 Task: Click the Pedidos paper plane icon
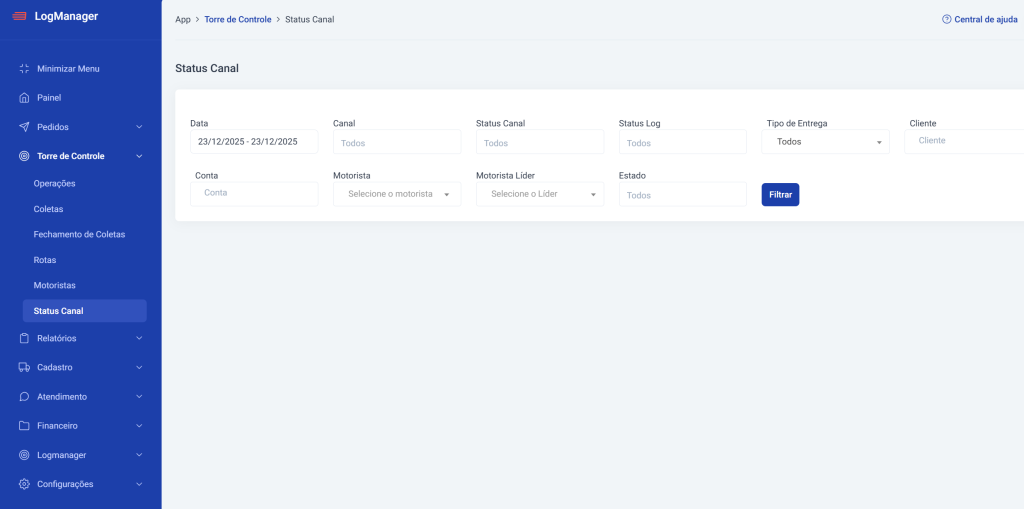click(24, 127)
